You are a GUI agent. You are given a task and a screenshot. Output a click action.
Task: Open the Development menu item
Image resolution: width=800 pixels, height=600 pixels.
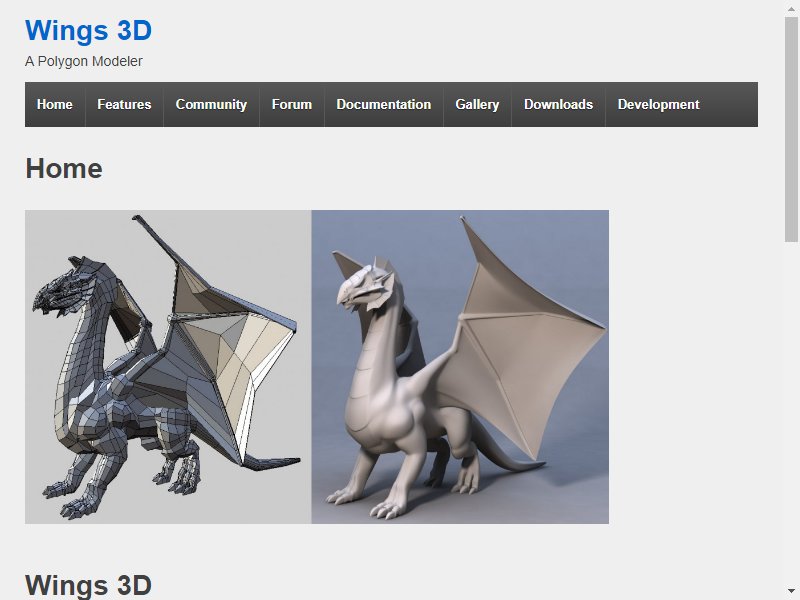658,105
